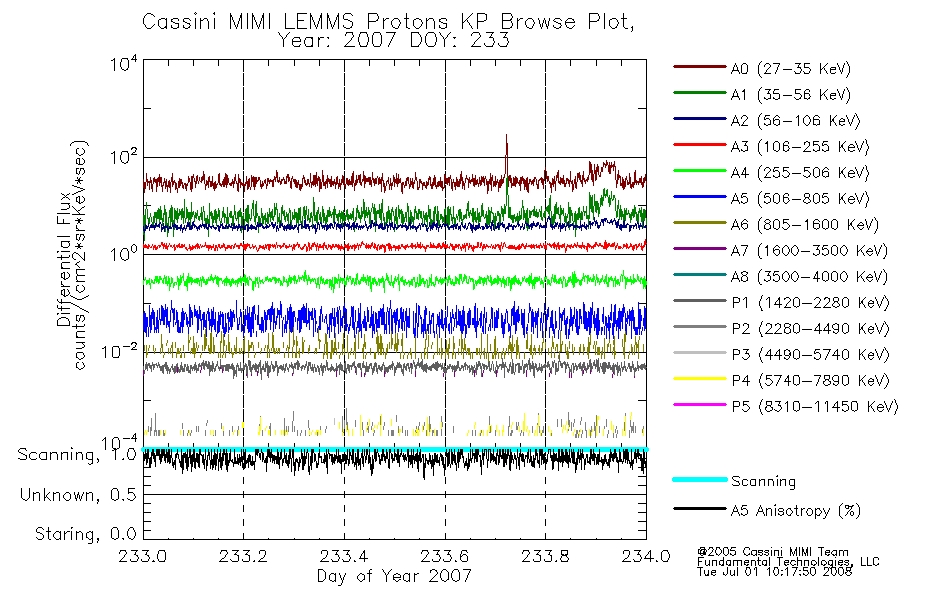The height and width of the screenshot is (600, 950).
Task: Click the A5 (506-805 KeV) blue legend swatch
Action: (x=700, y=197)
